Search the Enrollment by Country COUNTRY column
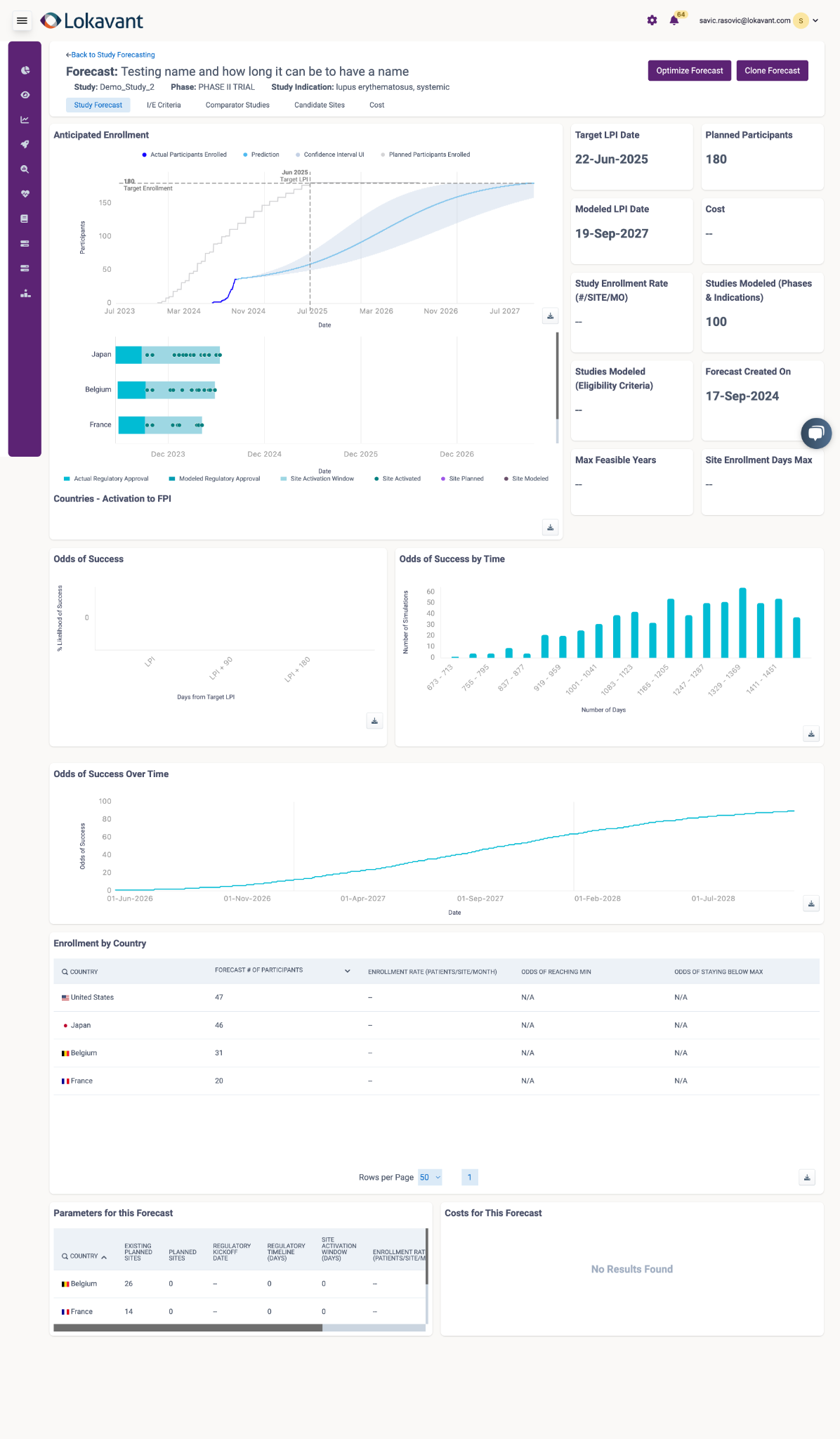 [x=65, y=972]
